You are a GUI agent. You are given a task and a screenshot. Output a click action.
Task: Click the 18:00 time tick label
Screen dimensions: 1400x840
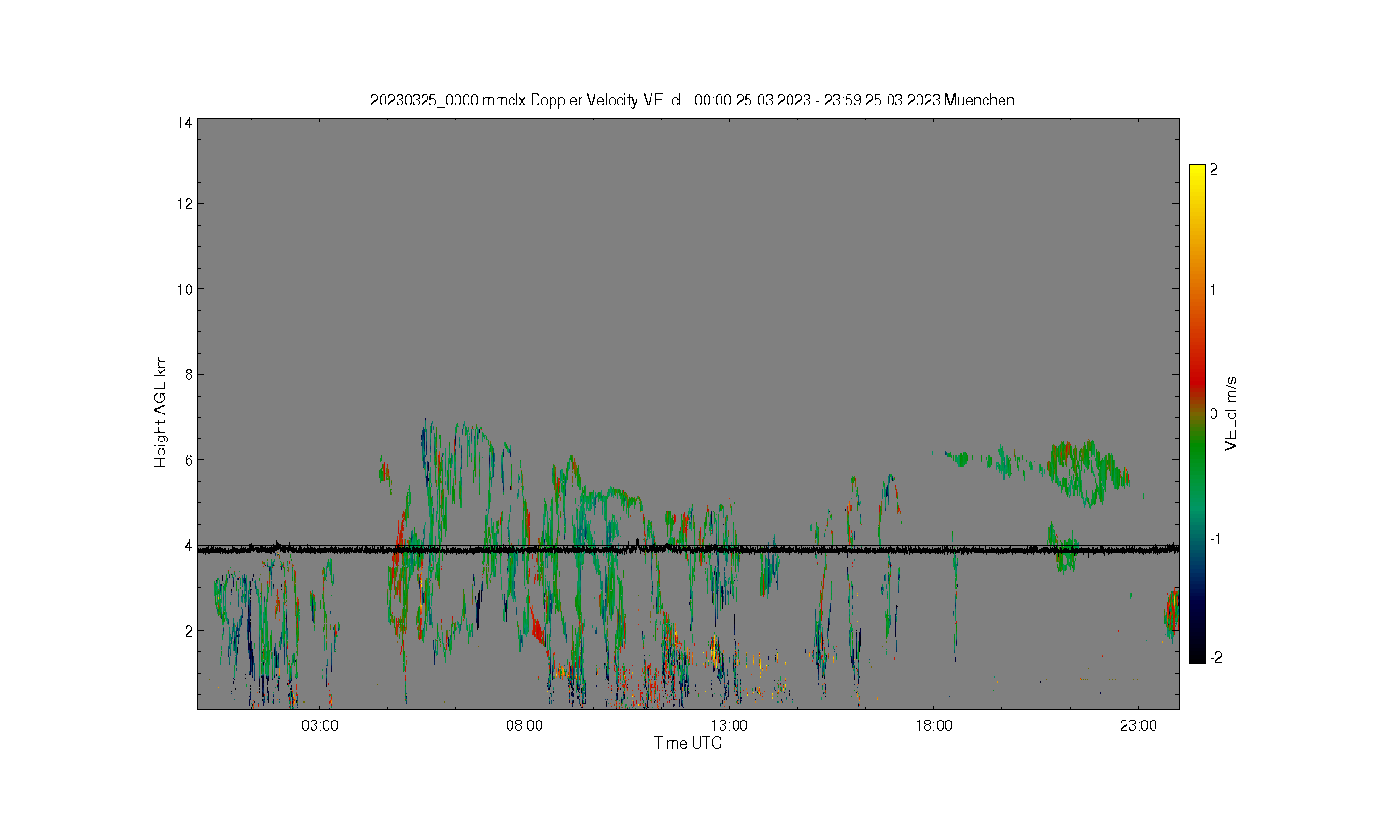934,725
